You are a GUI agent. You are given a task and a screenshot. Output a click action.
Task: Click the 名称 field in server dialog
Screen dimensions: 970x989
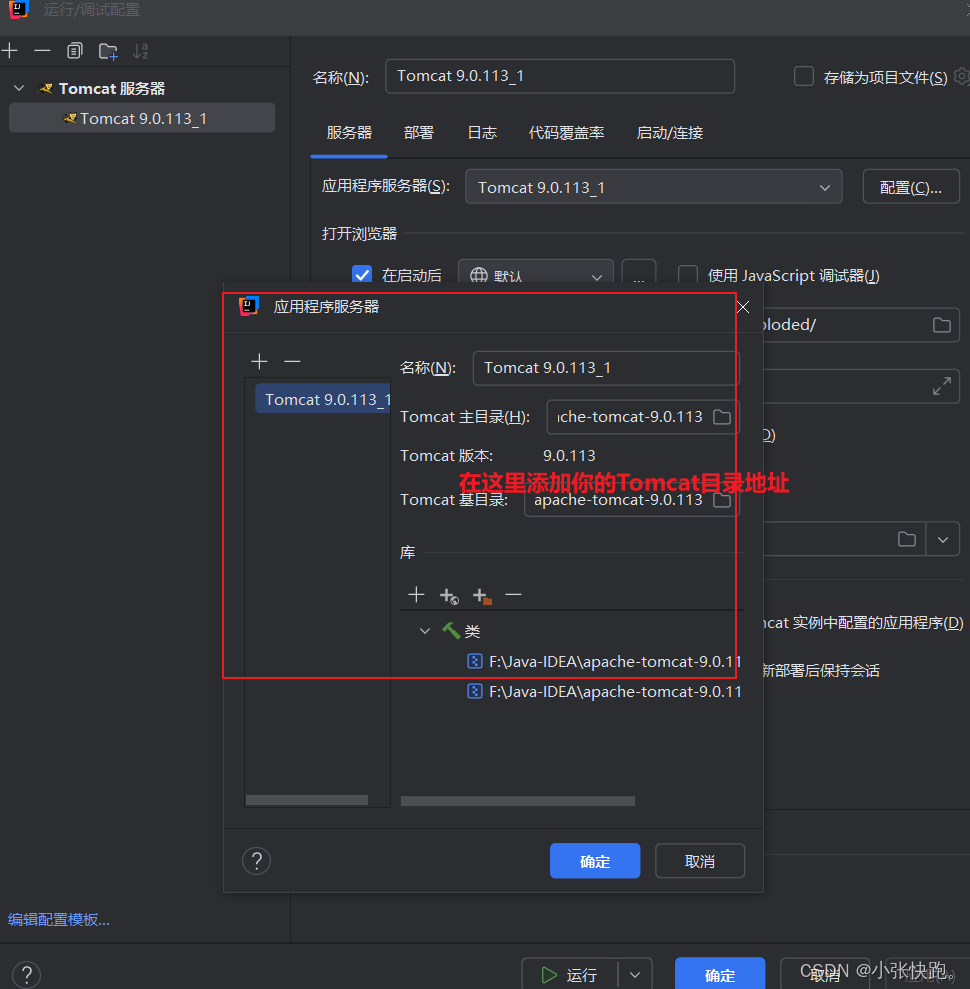coord(605,368)
